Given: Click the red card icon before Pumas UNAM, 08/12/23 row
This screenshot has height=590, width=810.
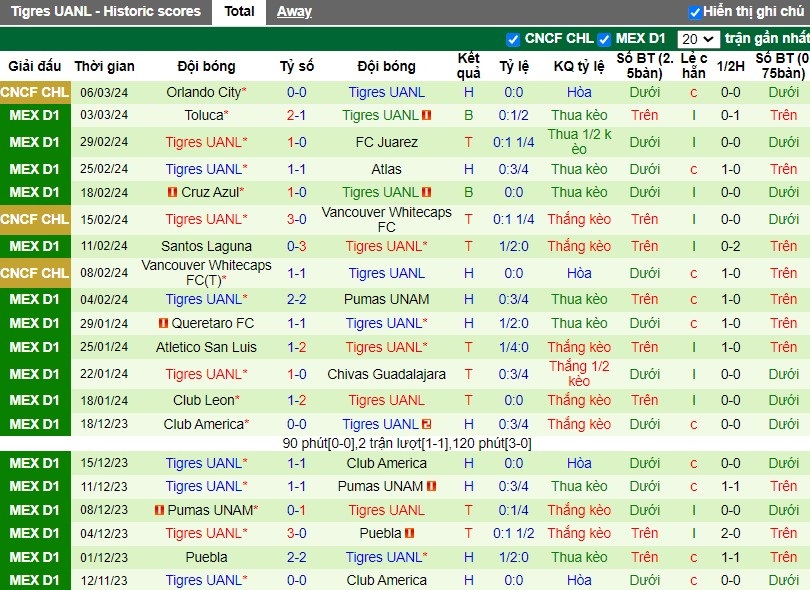Looking at the screenshot, I should tap(160, 510).
